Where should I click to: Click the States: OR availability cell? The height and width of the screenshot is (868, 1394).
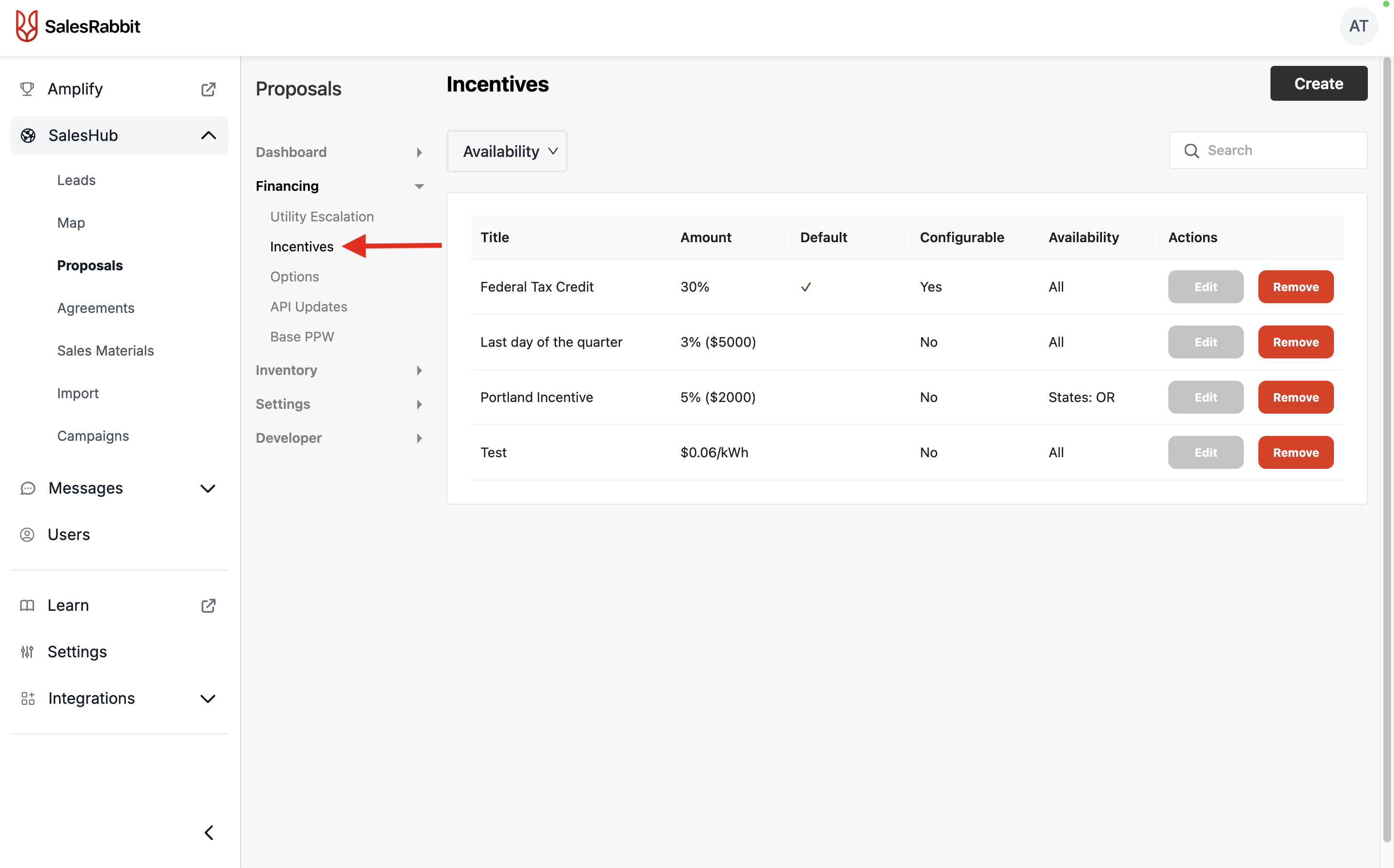1081,397
